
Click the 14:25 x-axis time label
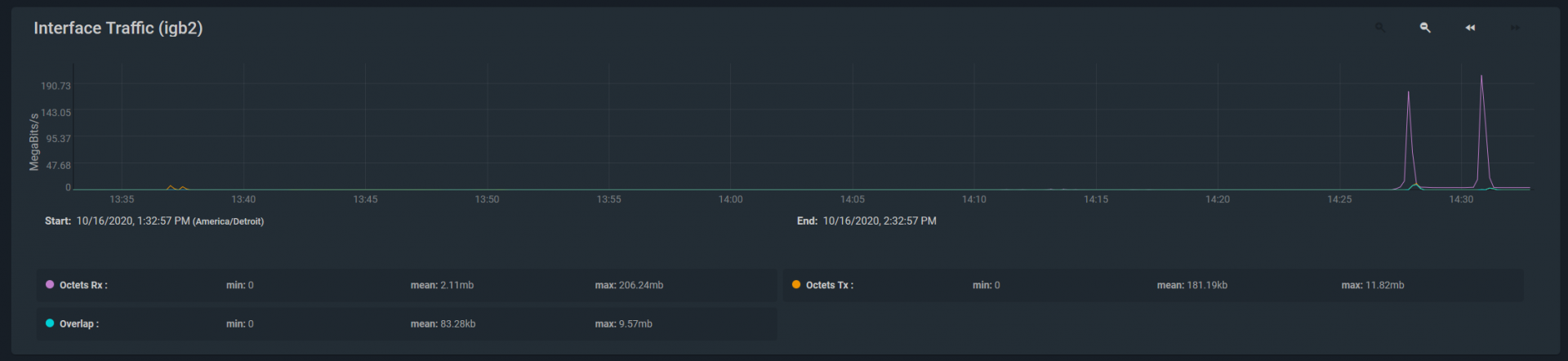1339,199
